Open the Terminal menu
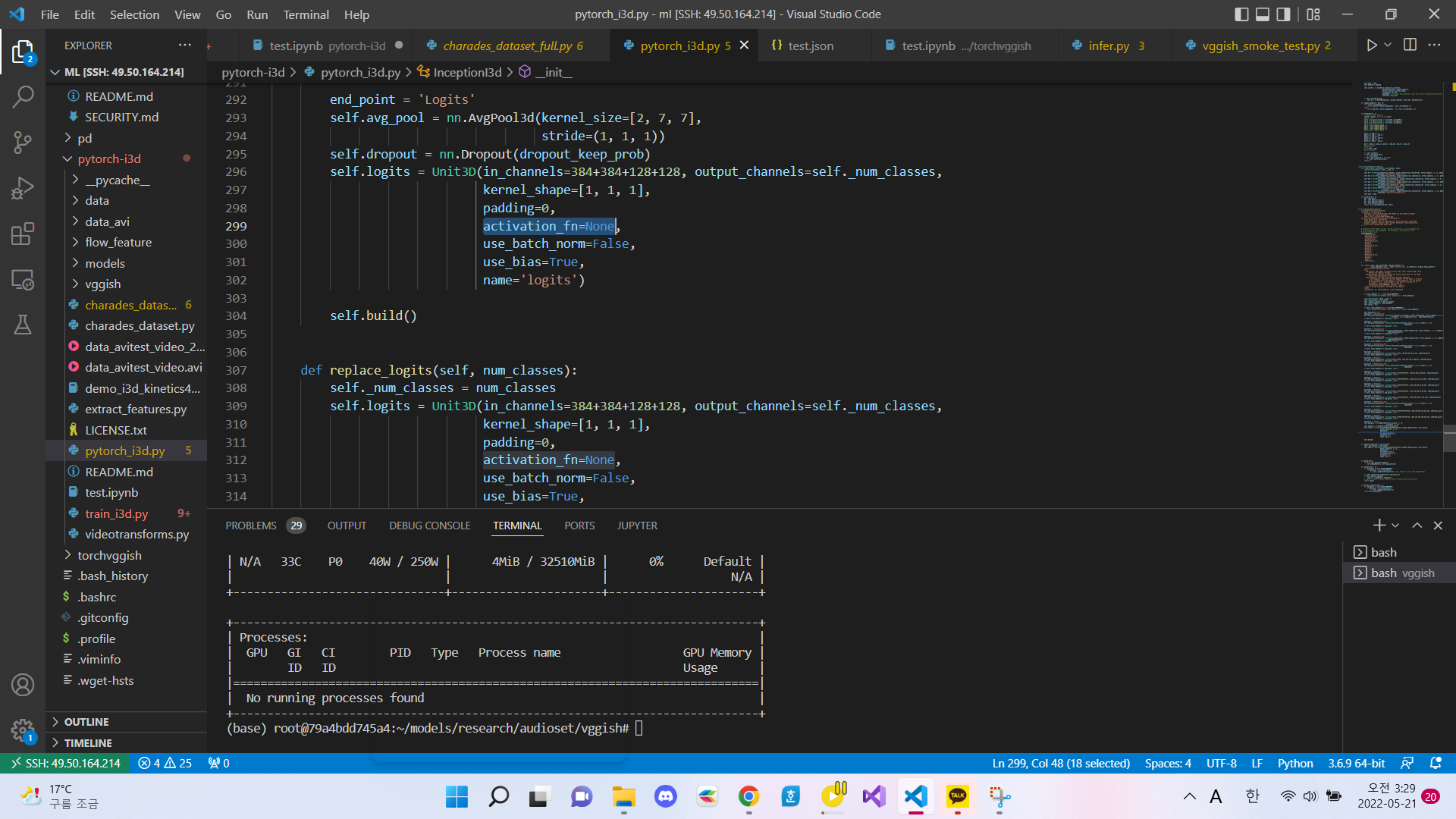The width and height of the screenshot is (1456, 819). click(306, 14)
